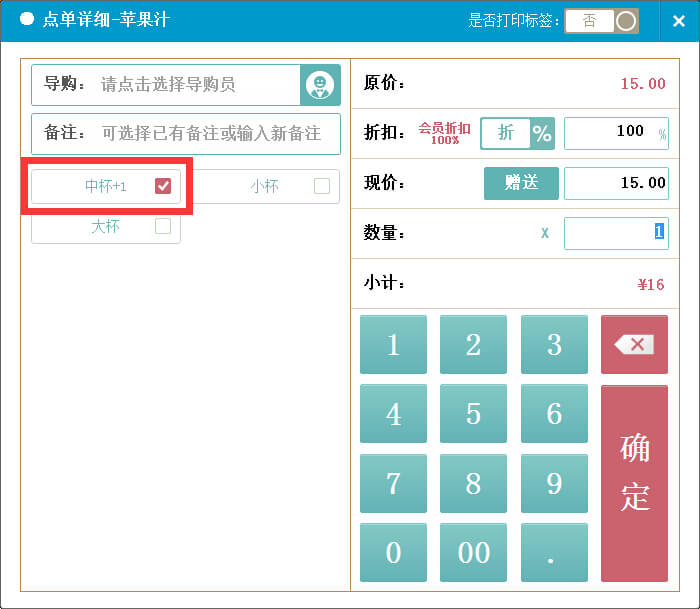Image resolution: width=700 pixels, height=609 pixels.
Task: Check the 小杯 size option
Action: pos(321,186)
